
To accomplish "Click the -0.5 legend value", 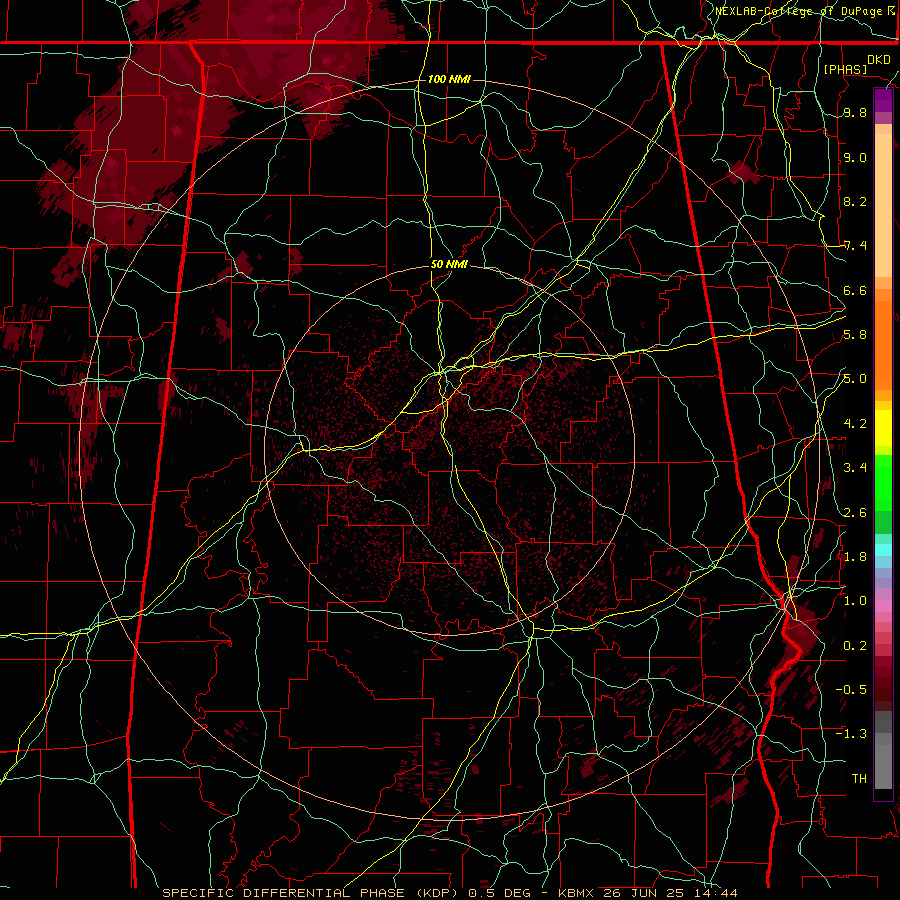I will point(851,690).
